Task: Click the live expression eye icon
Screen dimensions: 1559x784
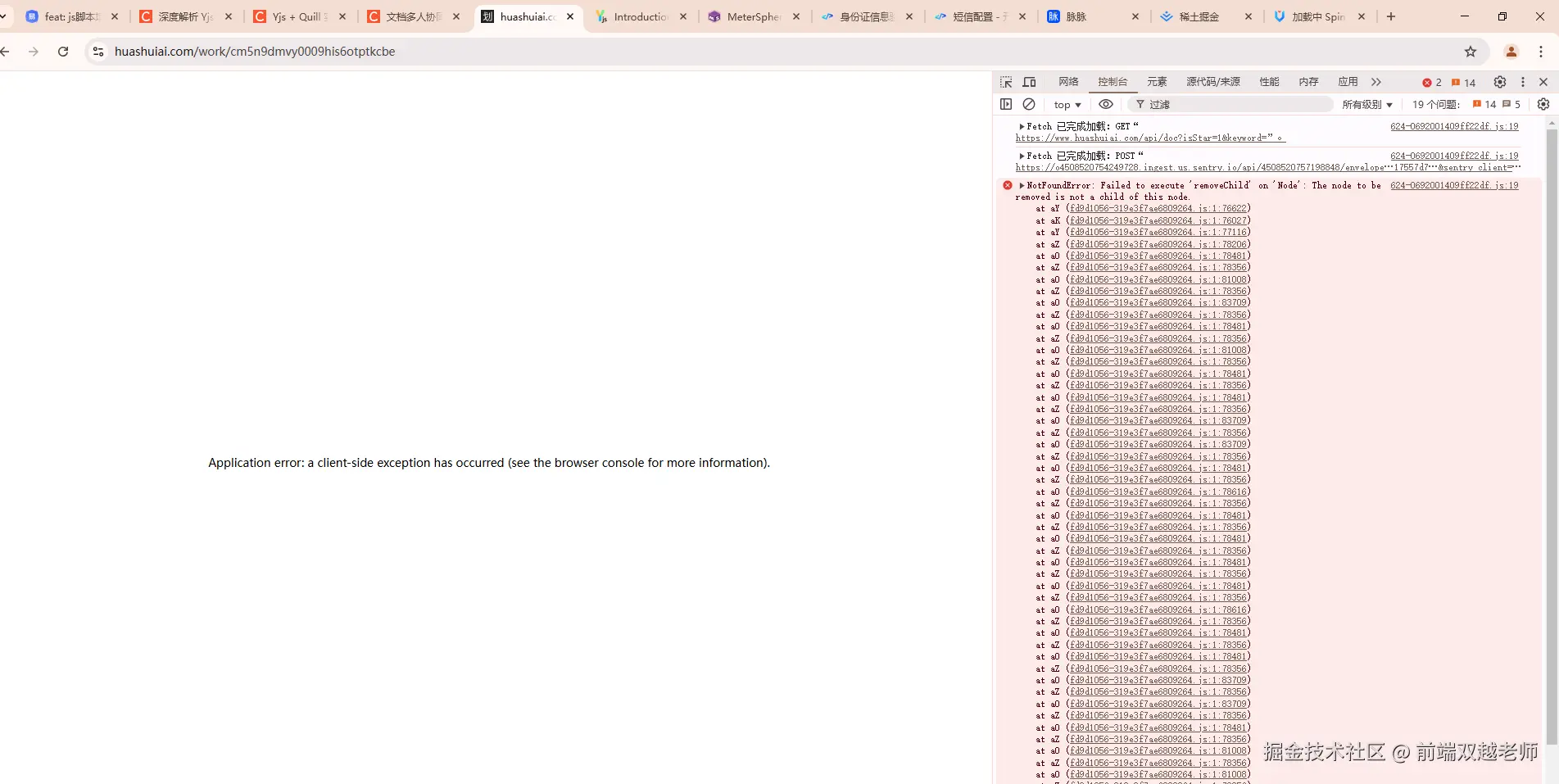Action: (x=1105, y=104)
